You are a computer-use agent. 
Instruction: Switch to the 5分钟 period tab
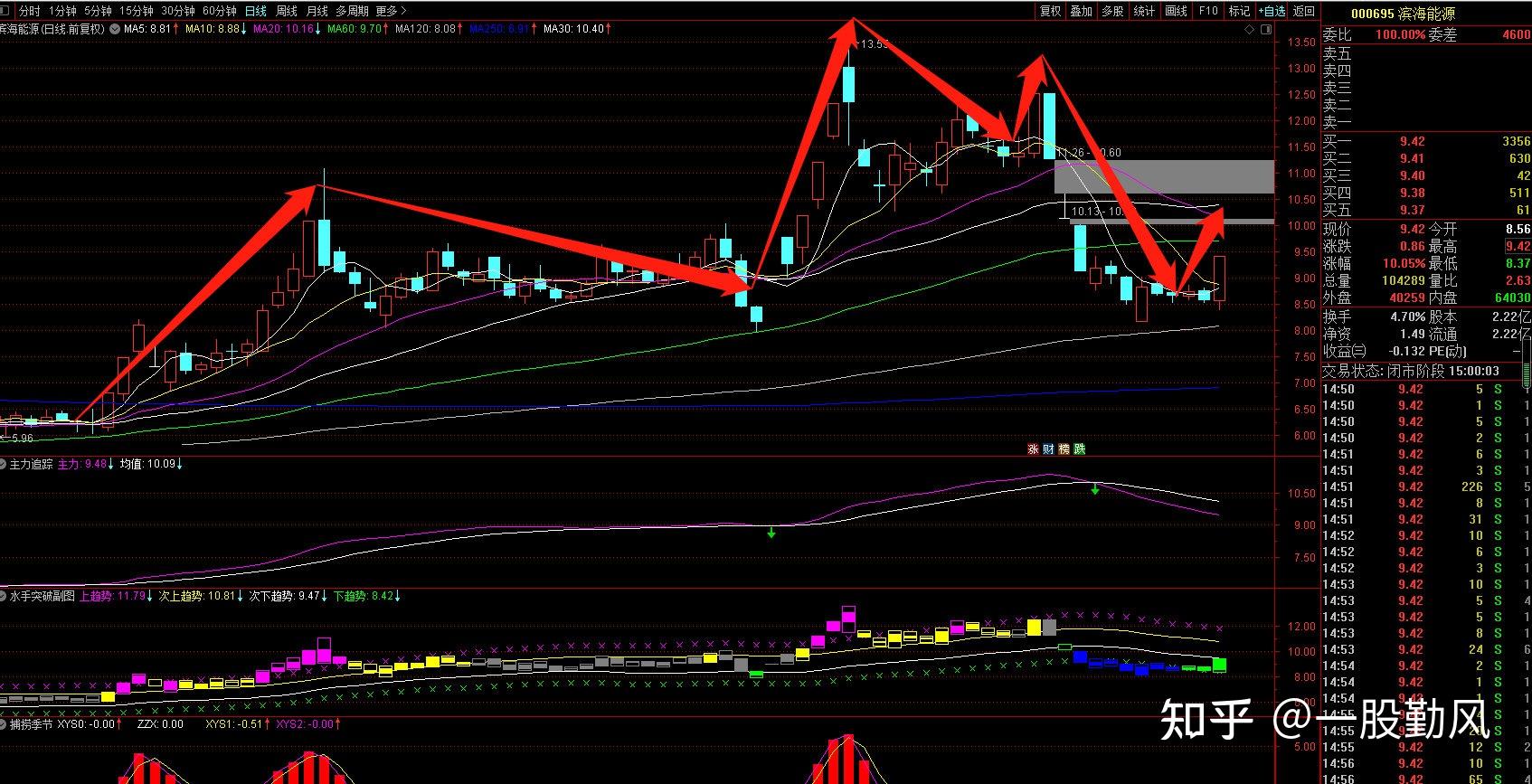(98, 11)
